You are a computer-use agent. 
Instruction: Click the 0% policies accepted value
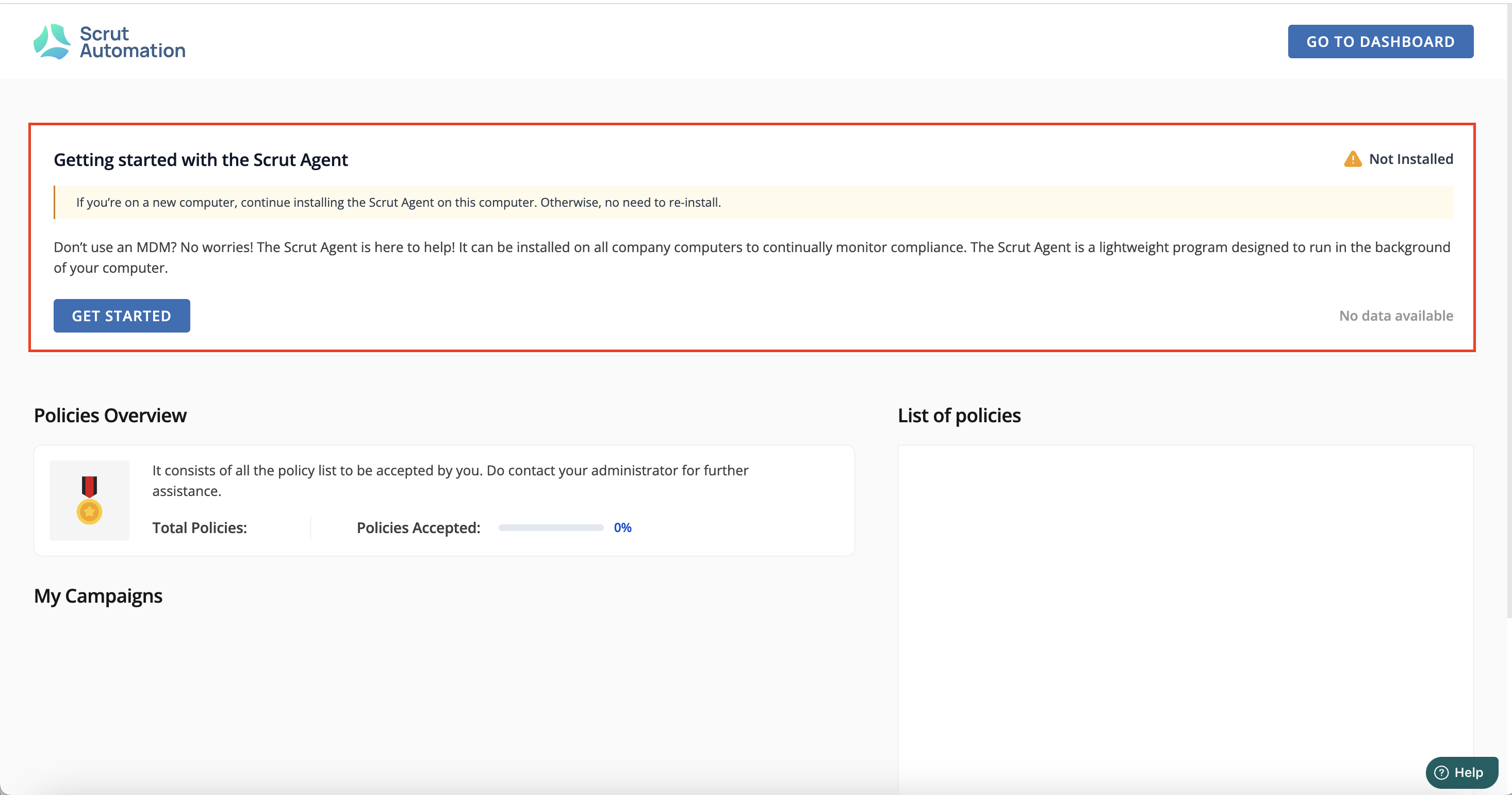tap(622, 527)
